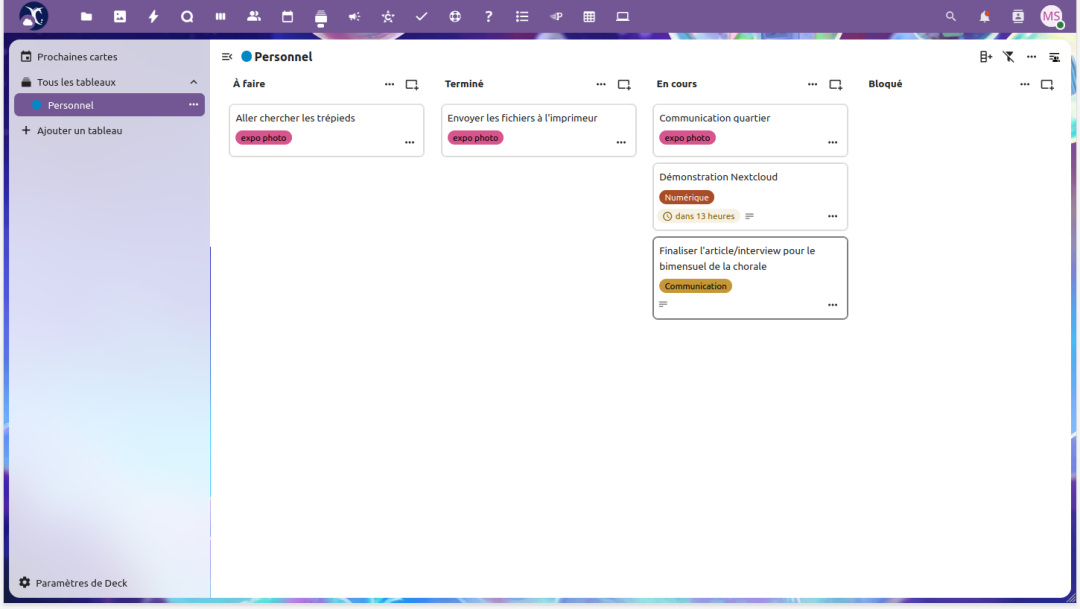Toggle the card filter icon

[x=1009, y=57]
